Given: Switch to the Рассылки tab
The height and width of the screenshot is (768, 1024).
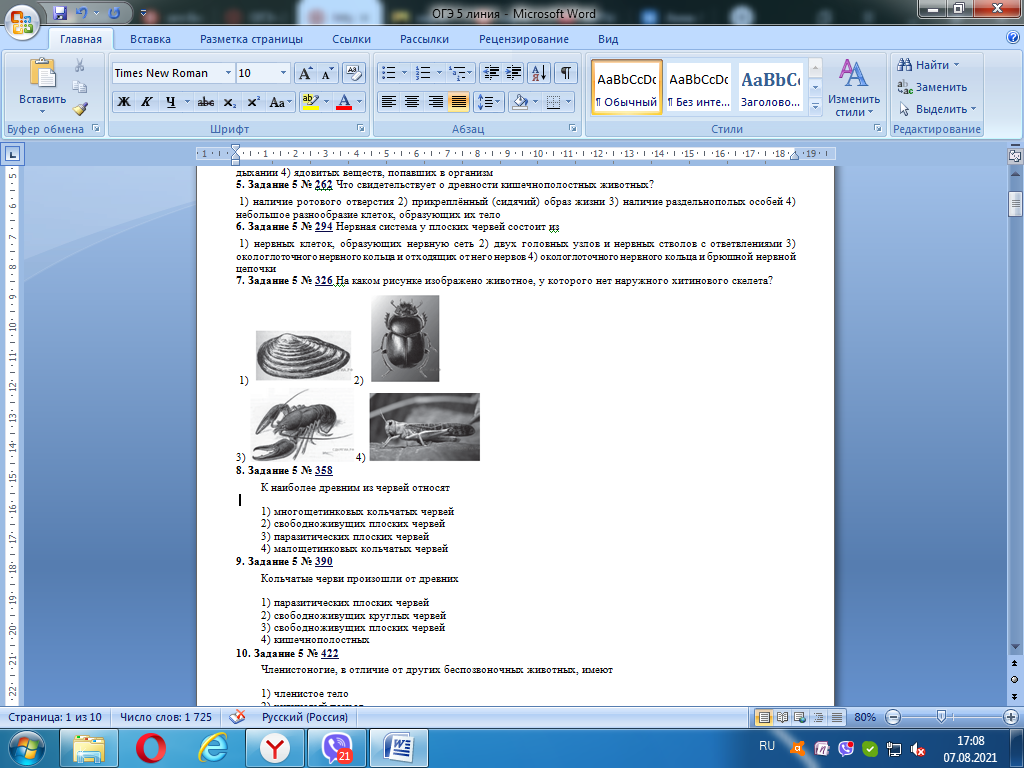Looking at the screenshot, I should (x=424, y=39).
